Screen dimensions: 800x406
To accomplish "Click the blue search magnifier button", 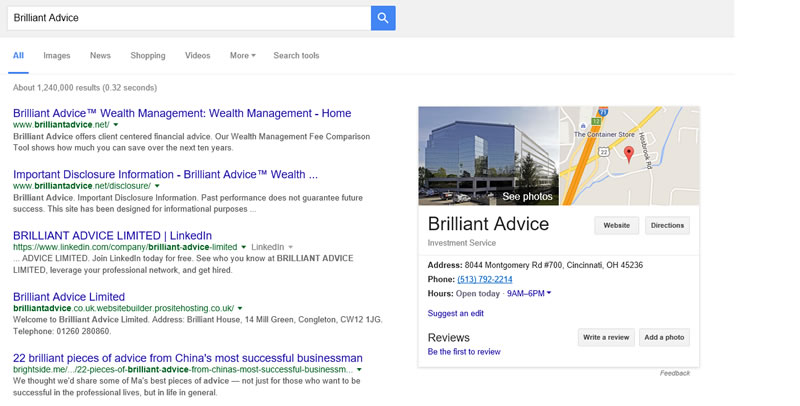I will pyautogui.click(x=383, y=18).
